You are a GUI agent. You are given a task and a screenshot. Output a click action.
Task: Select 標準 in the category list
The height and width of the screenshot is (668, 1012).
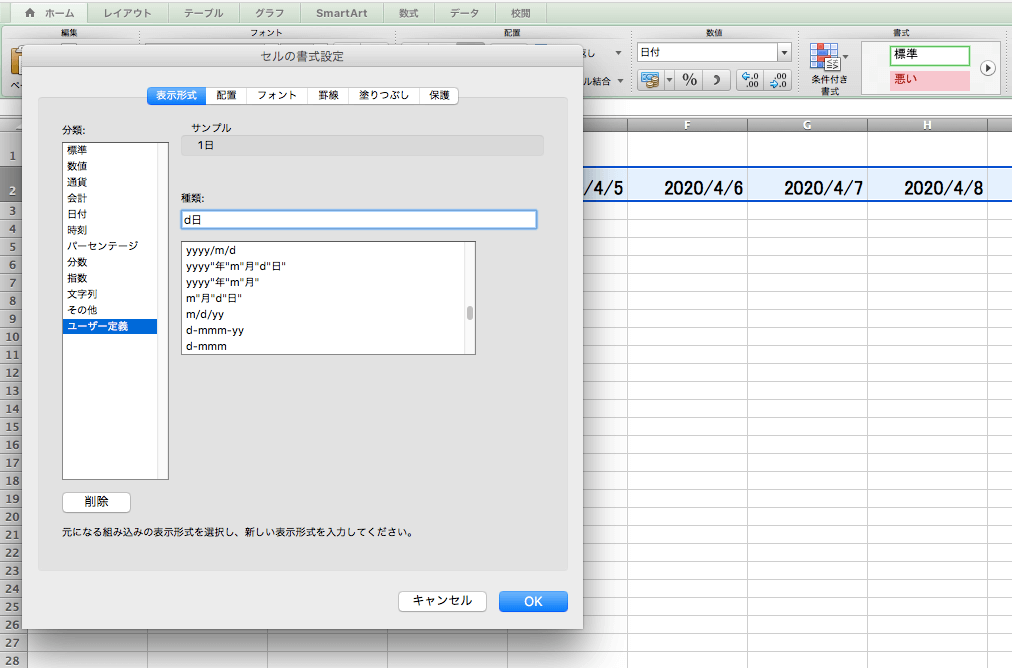pos(110,150)
